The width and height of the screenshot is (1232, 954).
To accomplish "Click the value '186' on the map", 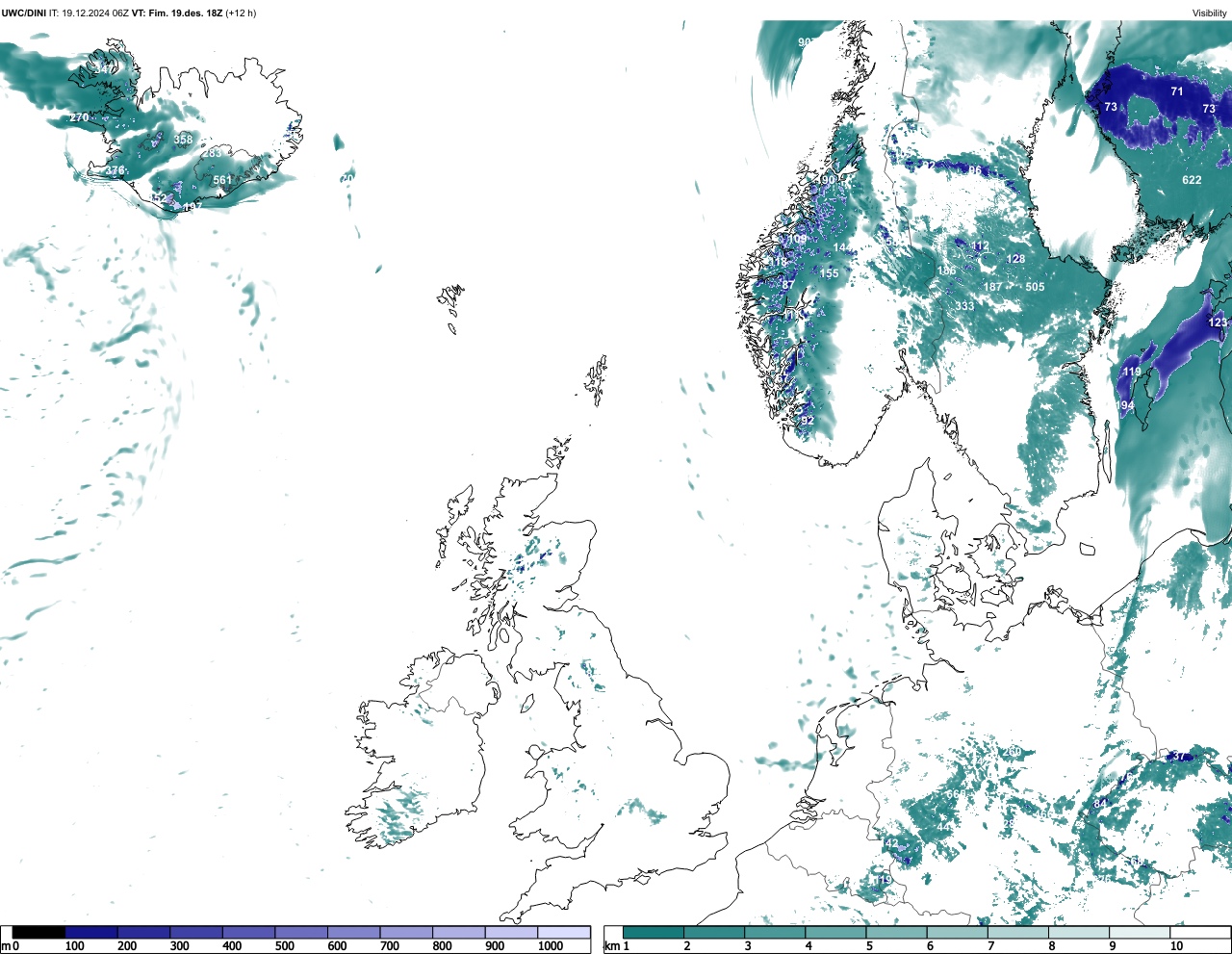I will (947, 271).
